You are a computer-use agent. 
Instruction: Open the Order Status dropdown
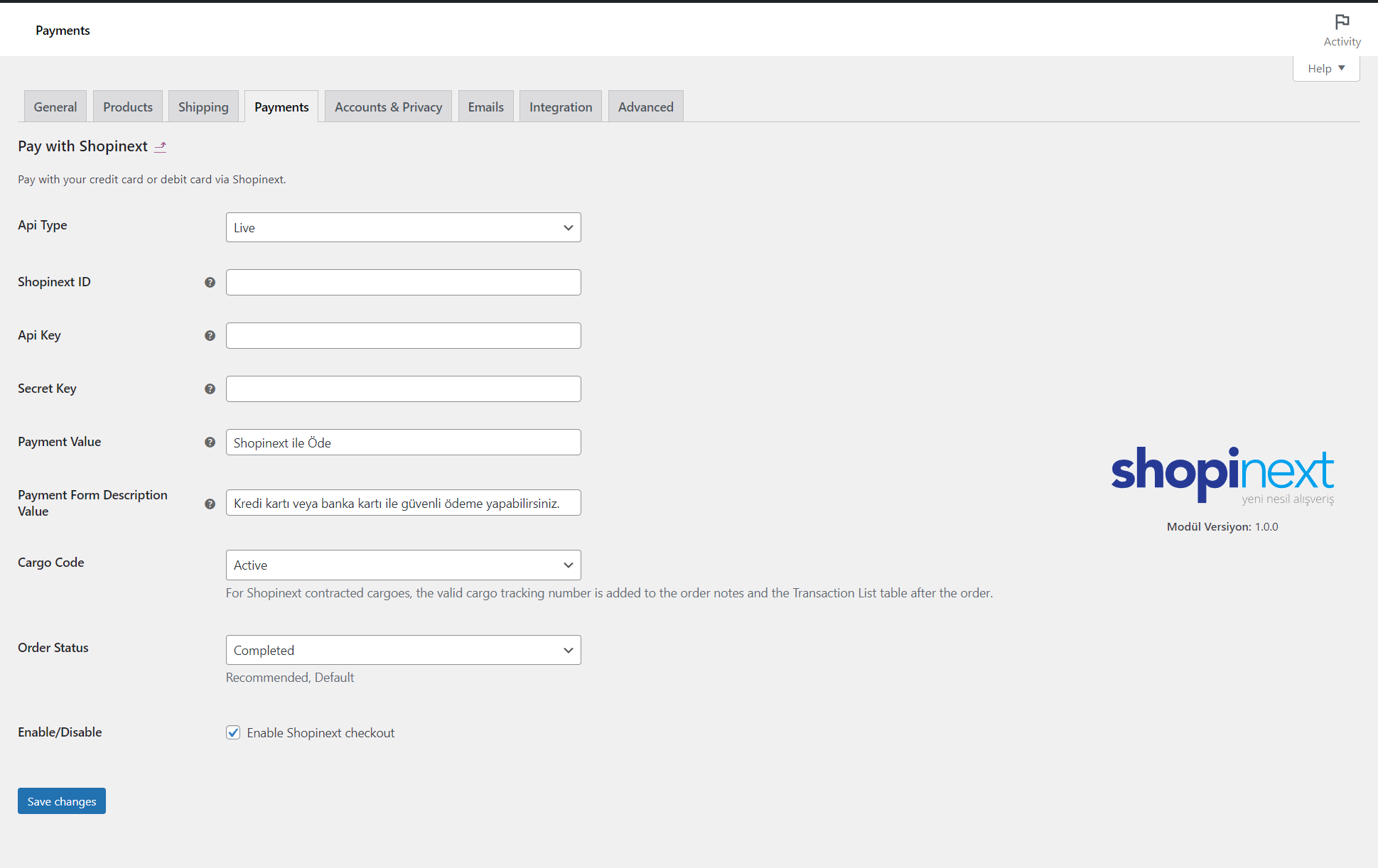(403, 650)
